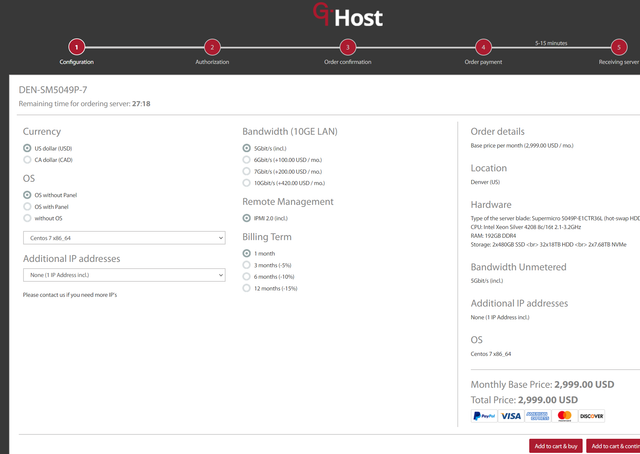Select 3 months (-5%) billing term
Viewport: 640px width, 454px height.
point(247,265)
